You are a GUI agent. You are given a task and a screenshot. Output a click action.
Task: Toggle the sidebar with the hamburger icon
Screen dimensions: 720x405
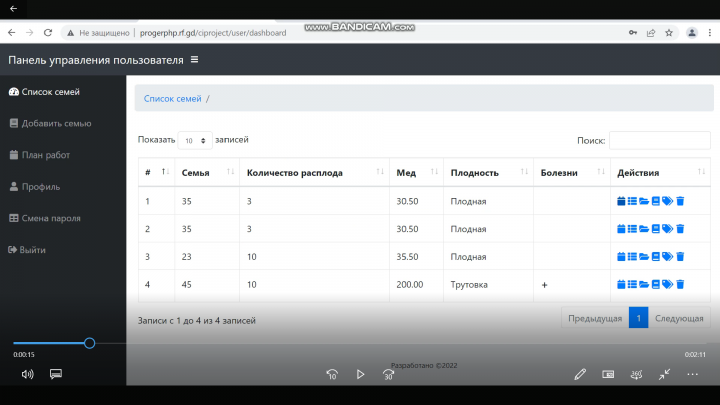pos(194,60)
